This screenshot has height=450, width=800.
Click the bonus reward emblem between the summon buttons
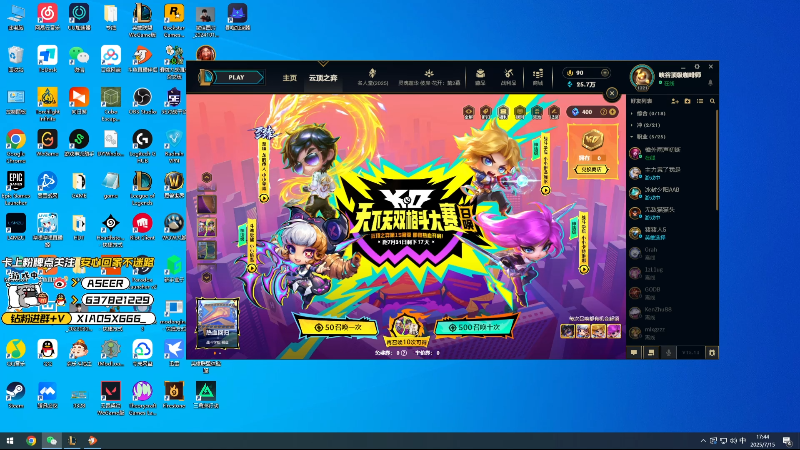coord(406,327)
